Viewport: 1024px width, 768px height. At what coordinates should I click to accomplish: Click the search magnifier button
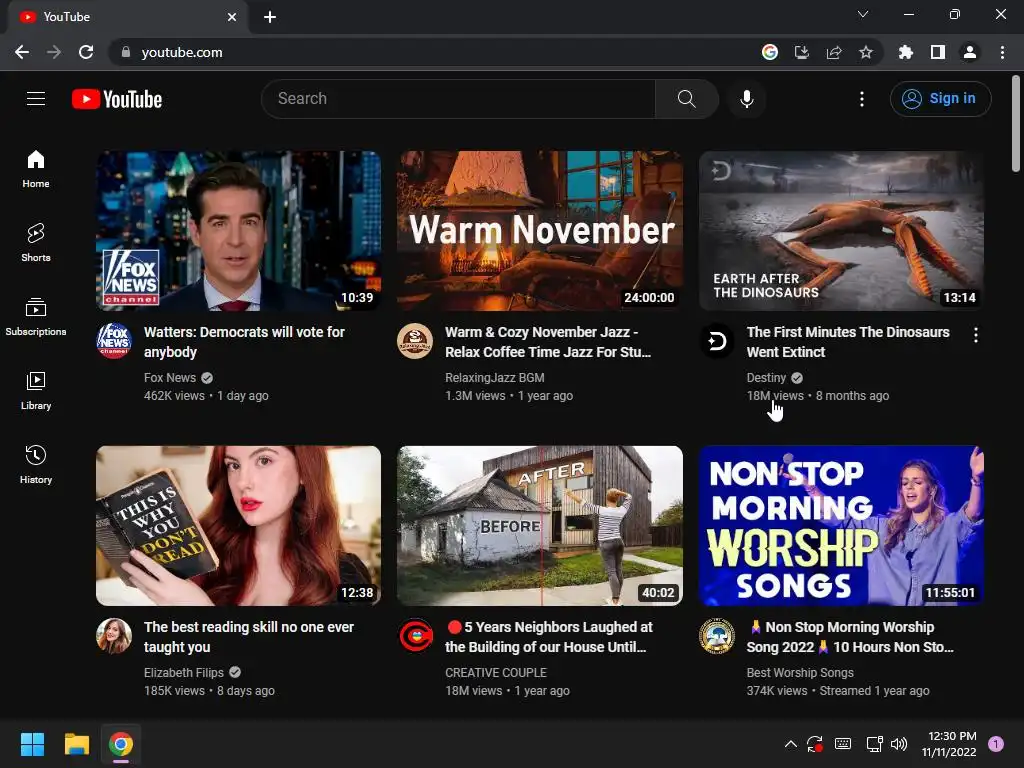click(686, 99)
